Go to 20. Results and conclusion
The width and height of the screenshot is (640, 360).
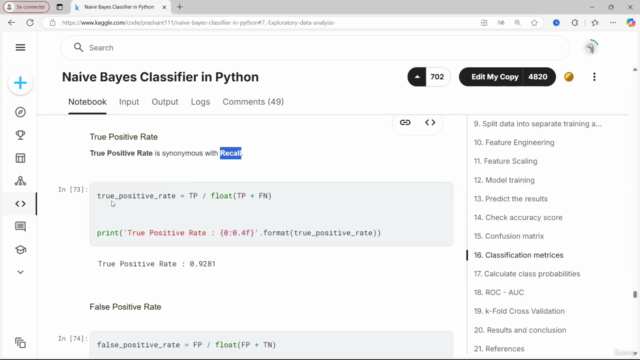click(x=520, y=330)
